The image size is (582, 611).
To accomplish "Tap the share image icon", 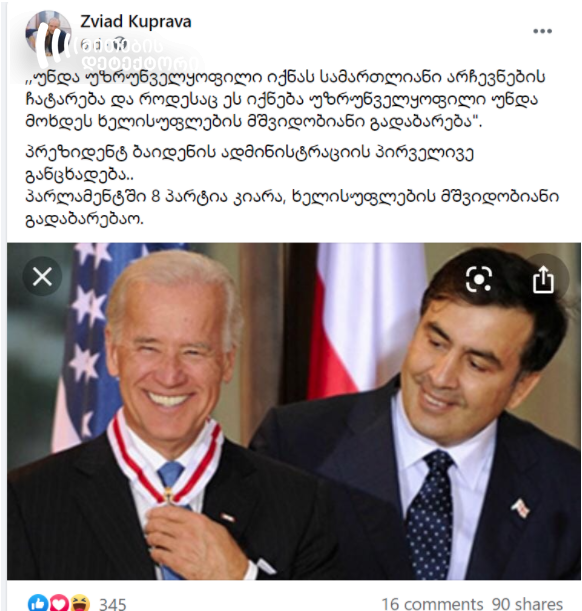I will (x=543, y=279).
